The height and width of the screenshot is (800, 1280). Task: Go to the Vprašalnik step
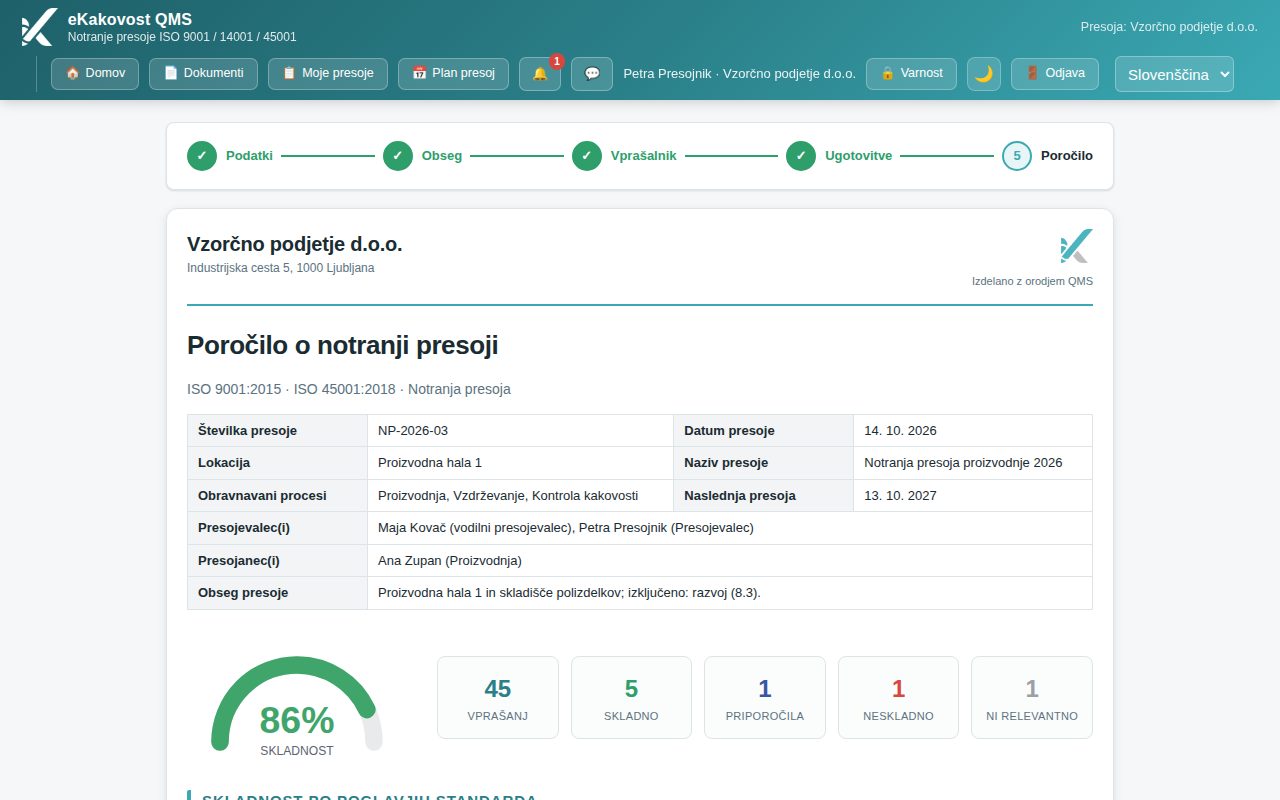[625, 156]
